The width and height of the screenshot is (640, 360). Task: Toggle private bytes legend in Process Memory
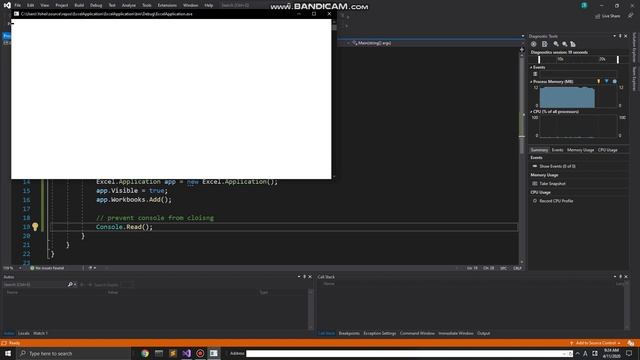pos(615,82)
